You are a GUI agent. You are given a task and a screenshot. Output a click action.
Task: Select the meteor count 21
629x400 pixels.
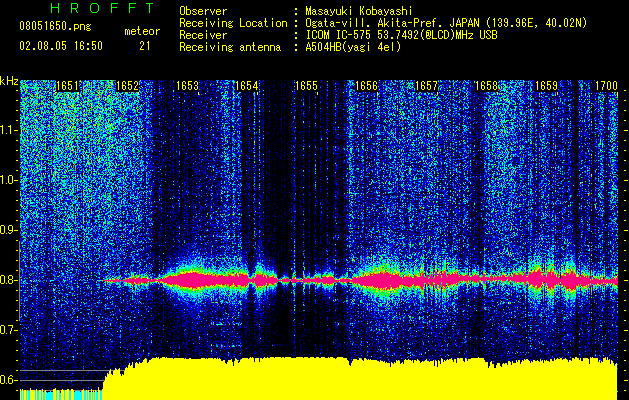tap(145, 46)
